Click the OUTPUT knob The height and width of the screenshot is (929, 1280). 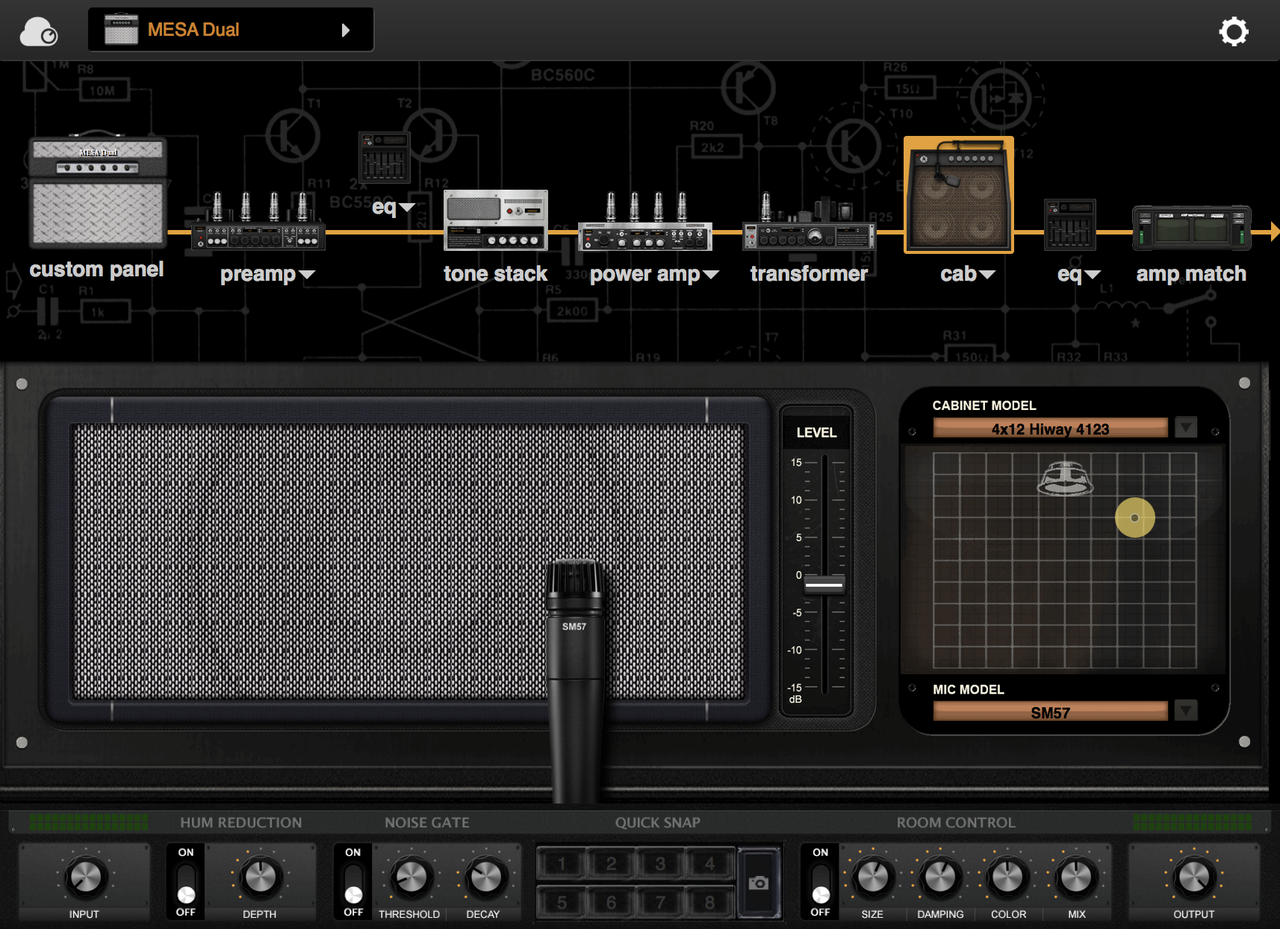[1193, 877]
